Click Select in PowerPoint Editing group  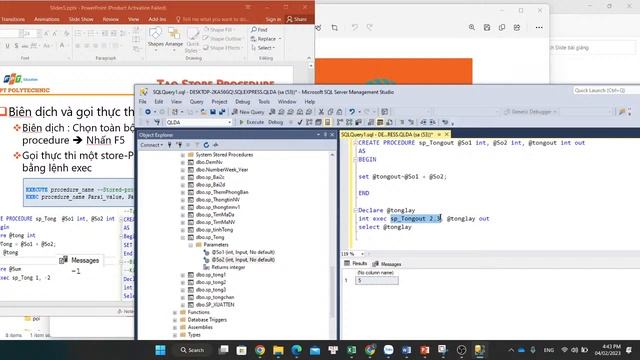[x=263, y=48]
